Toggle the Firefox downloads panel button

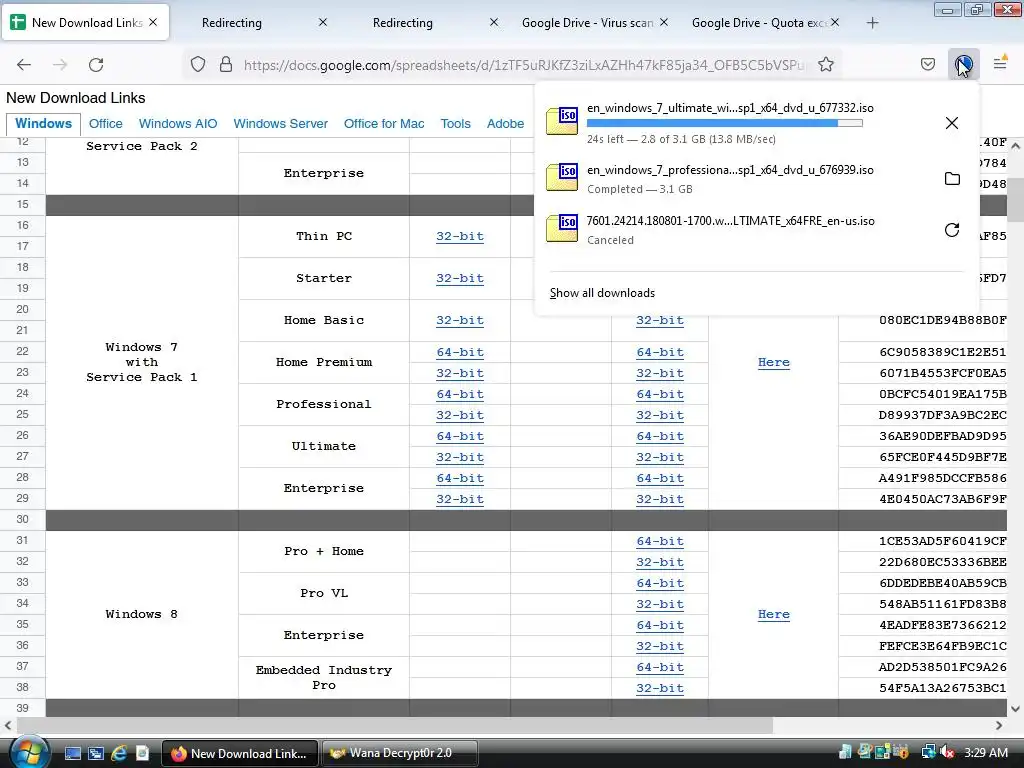click(963, 64)
